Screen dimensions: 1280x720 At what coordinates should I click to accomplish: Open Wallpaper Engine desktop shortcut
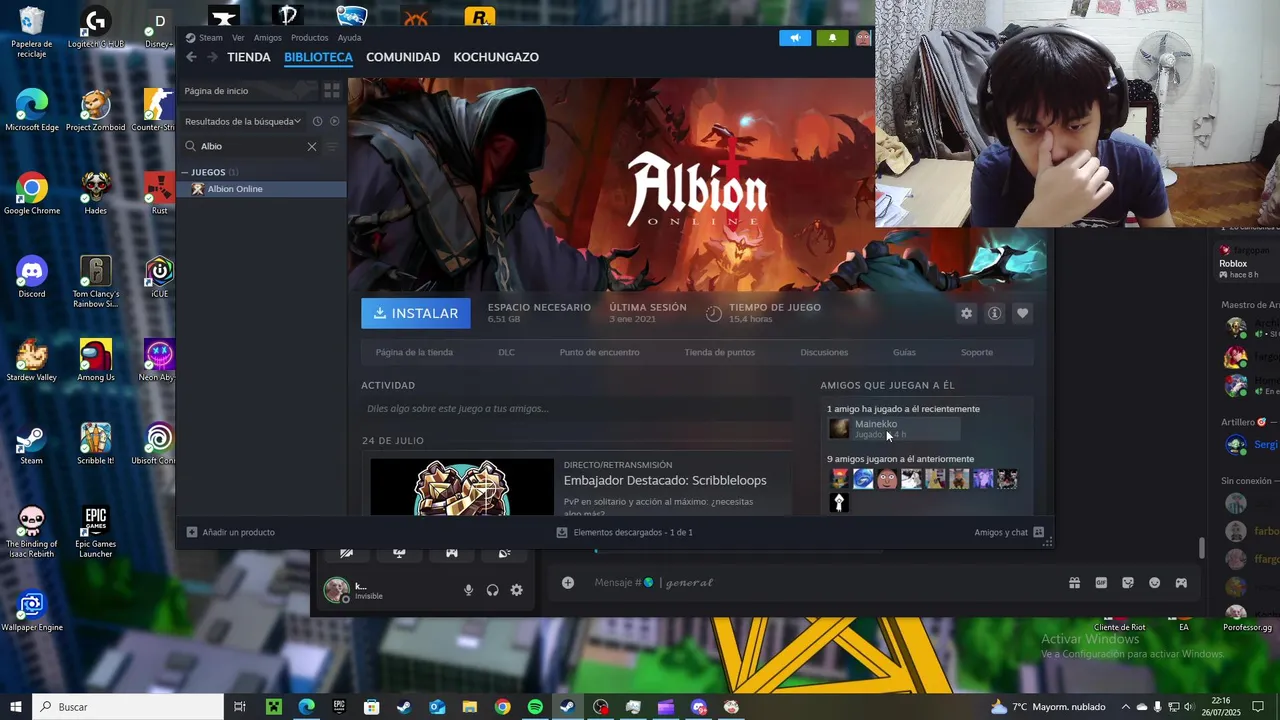pyautogui.click(x=32, y=611)
